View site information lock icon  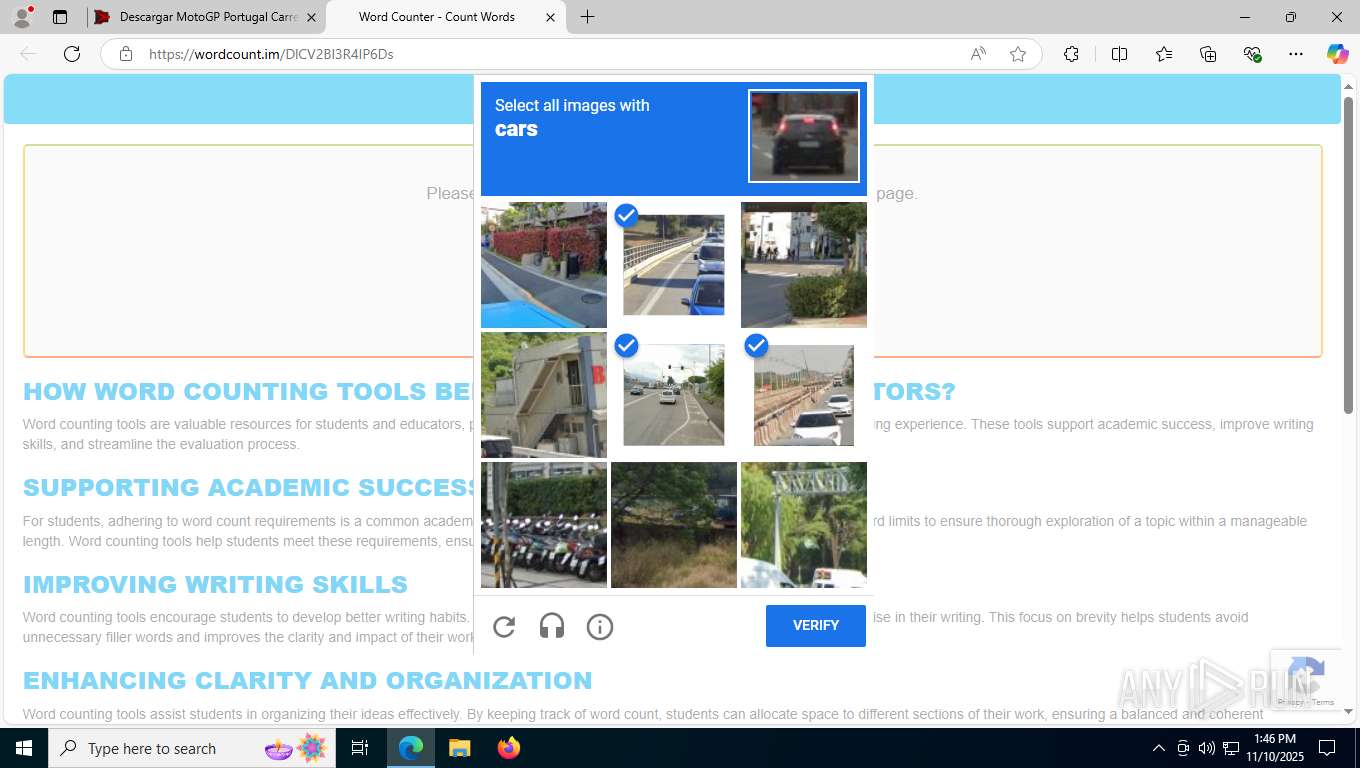[126, 54]
